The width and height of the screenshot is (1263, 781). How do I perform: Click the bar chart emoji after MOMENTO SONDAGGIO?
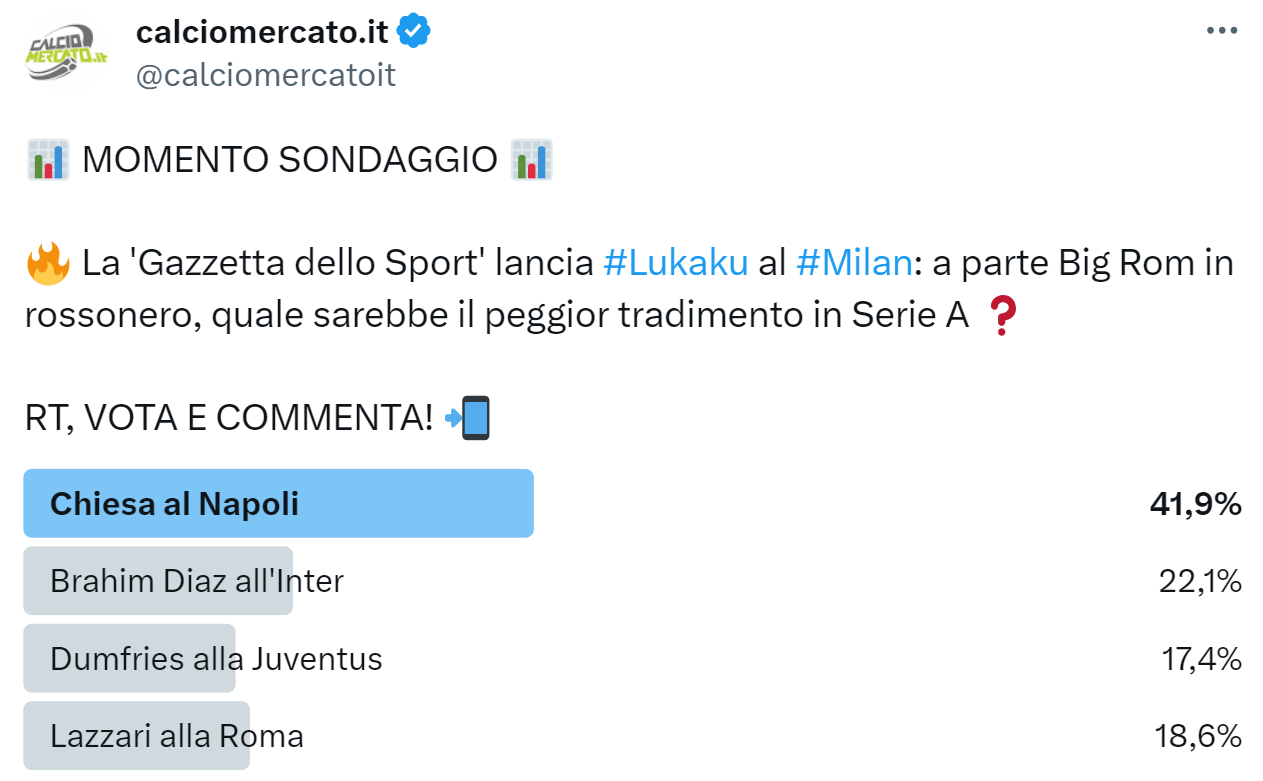point(531,160)
